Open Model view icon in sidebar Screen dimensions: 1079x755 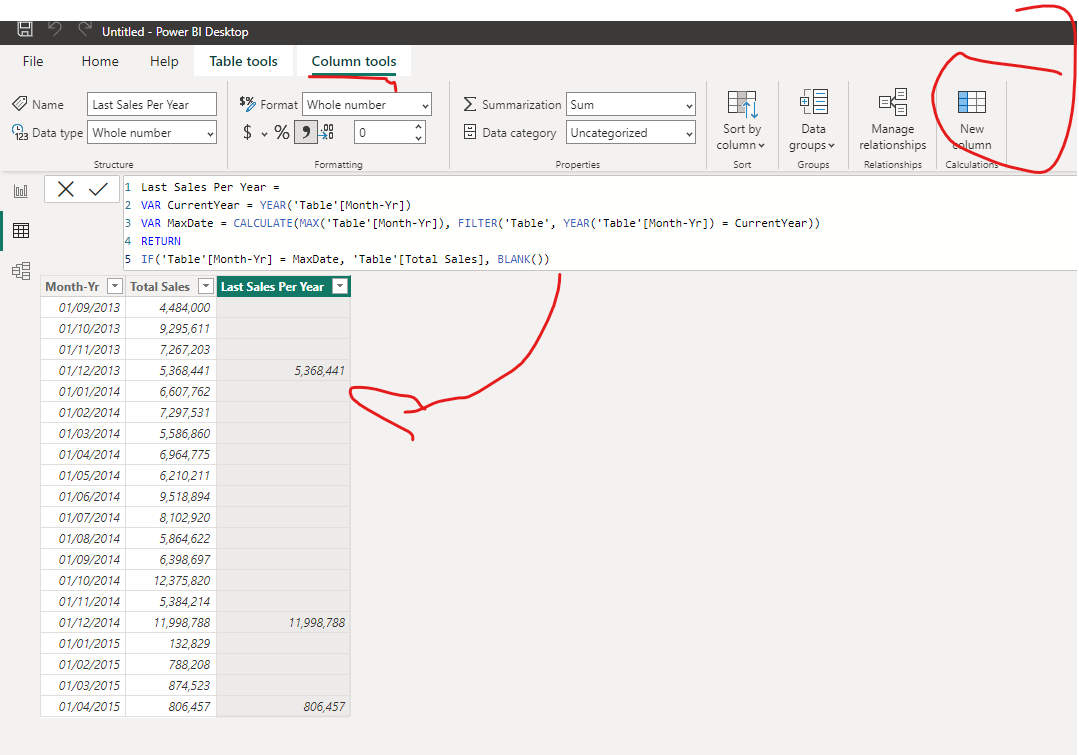[x=21, y=271]
